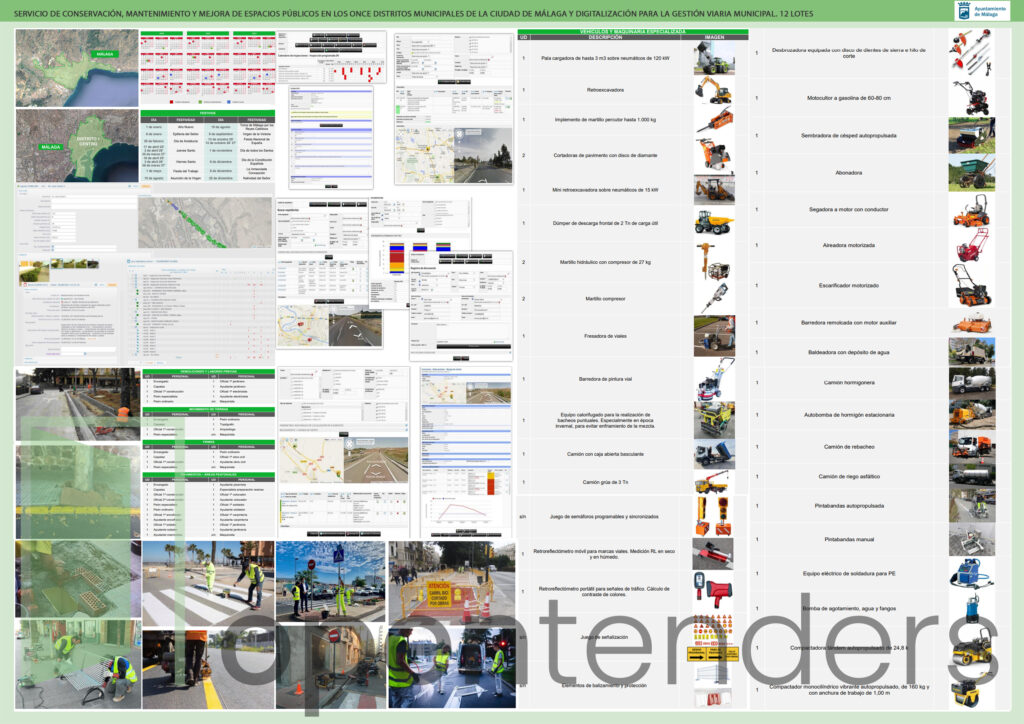The width and height of the screenshot is (1024, 724).
Task: Select the wheel loader (Pala cargadora) image
Action: tap(714, 58)
